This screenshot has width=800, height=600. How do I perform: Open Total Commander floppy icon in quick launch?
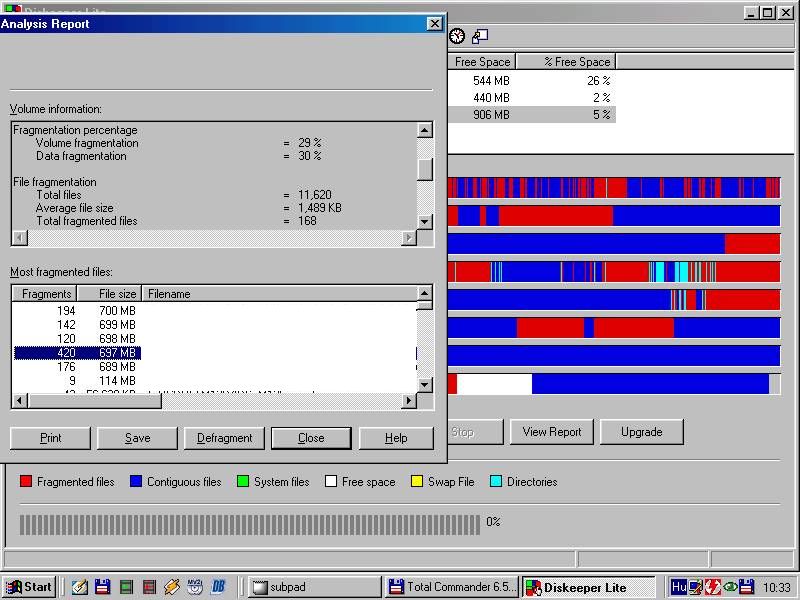(102, 587)
